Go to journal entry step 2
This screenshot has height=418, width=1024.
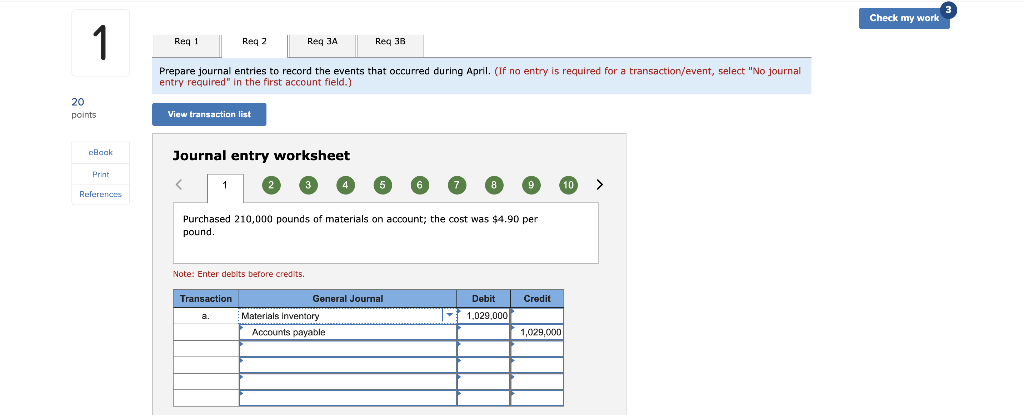[271, 185]
